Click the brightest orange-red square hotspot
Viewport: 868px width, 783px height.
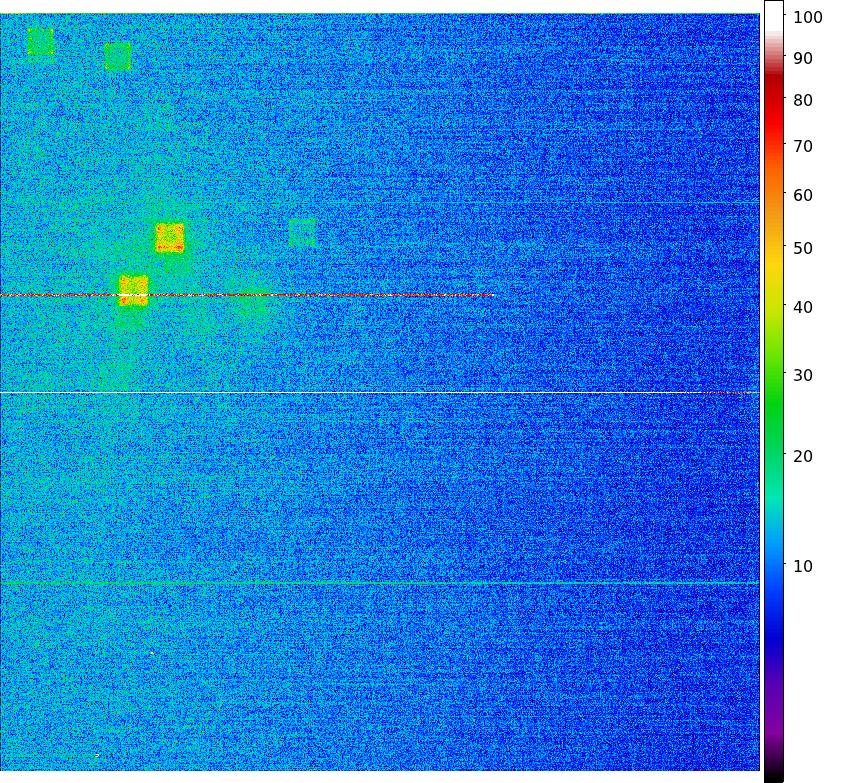point(170,238)
